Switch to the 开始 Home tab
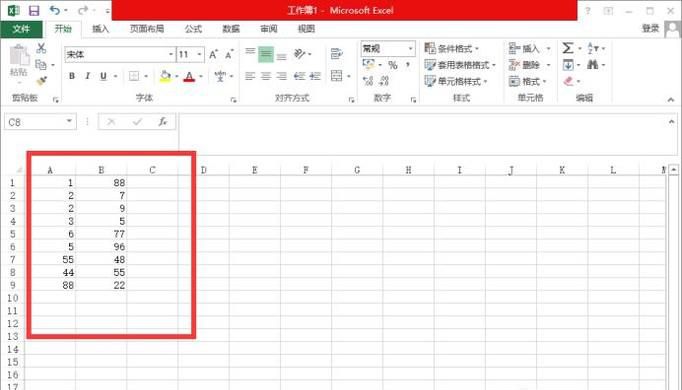Screen dimensions: 682x390 pos(63,29)
